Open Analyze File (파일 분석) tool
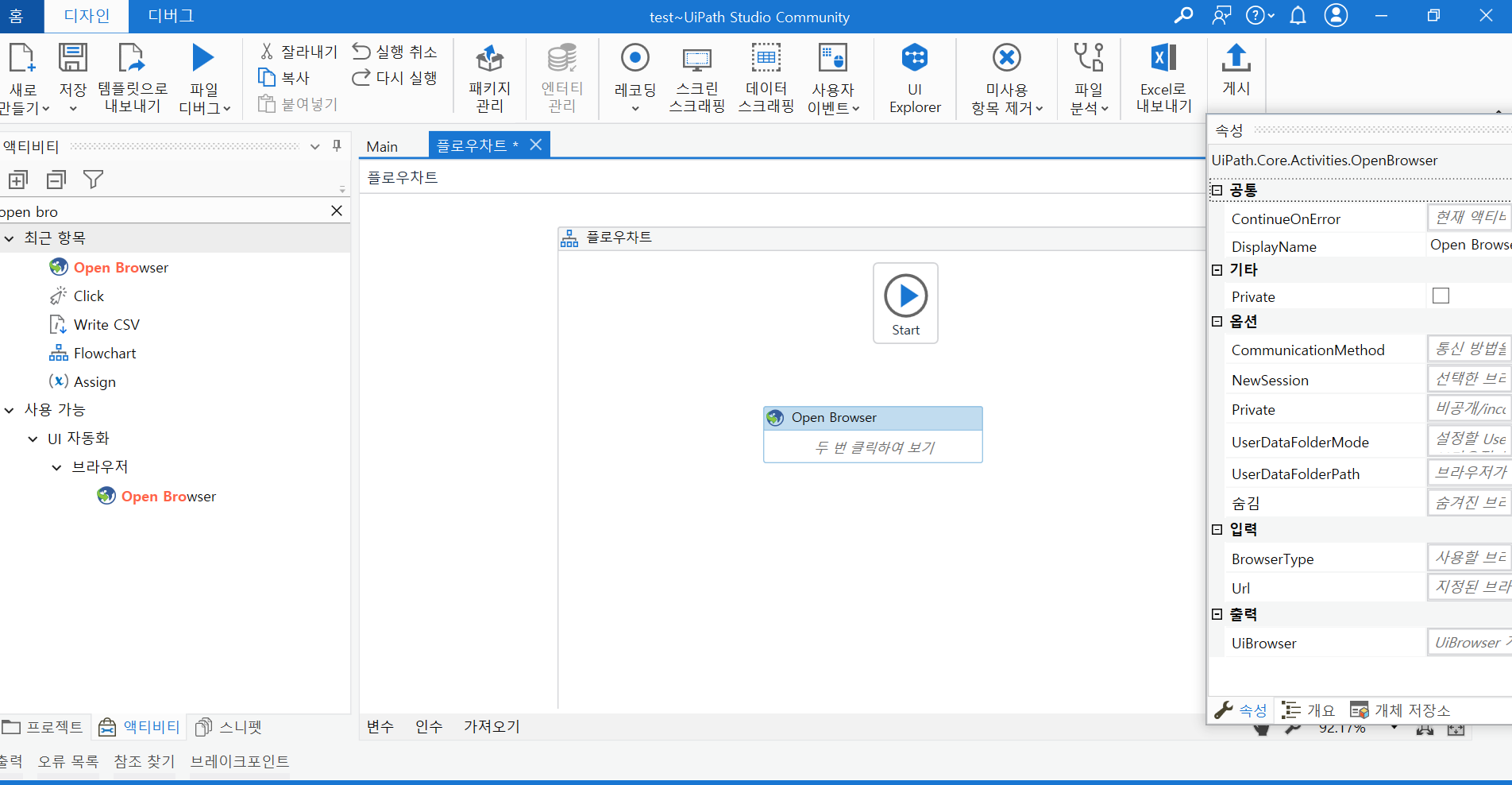 pos(1089,78)
